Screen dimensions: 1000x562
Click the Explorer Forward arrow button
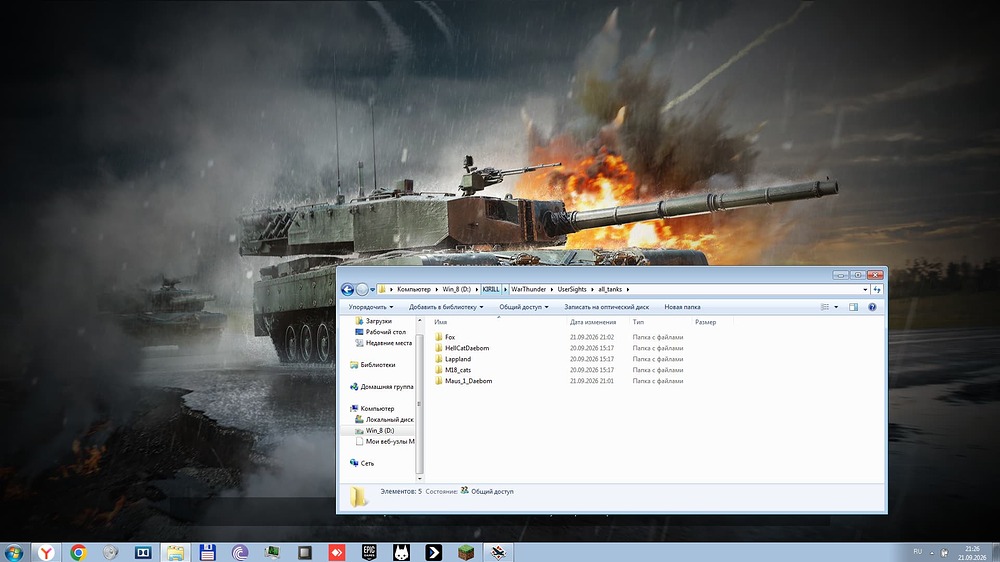coord(362,290)
